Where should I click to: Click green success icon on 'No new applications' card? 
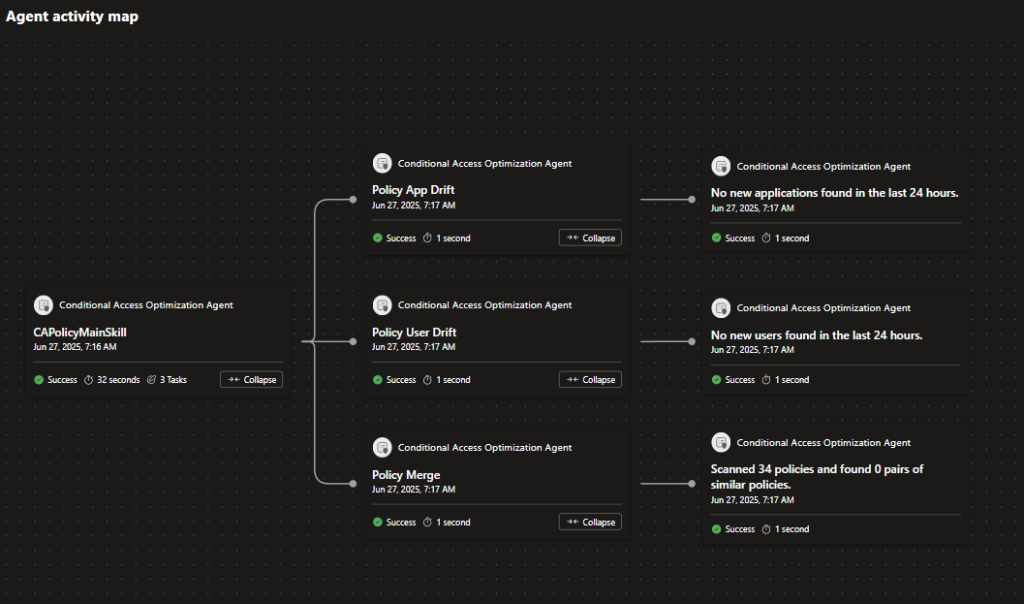pyautogui.click(x=716, y=238)
